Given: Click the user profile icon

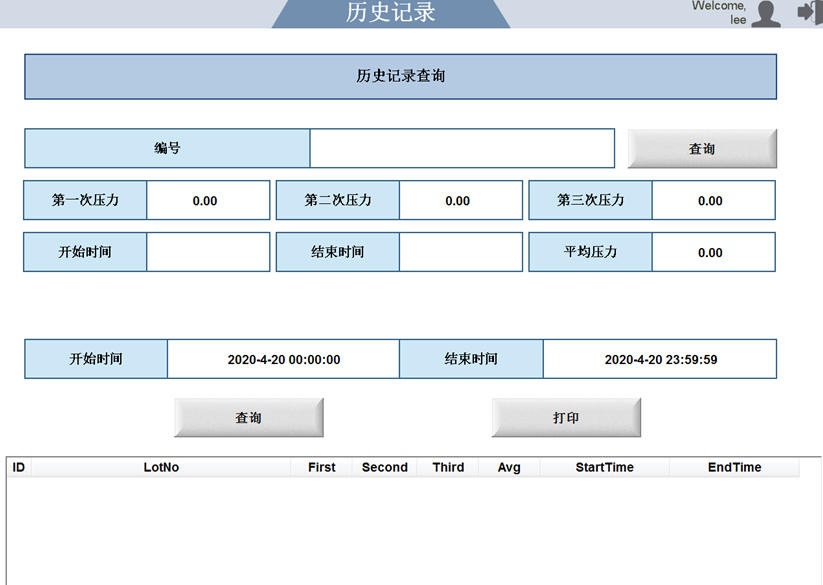Looking at the screenshot, I should tap(766, 13).
